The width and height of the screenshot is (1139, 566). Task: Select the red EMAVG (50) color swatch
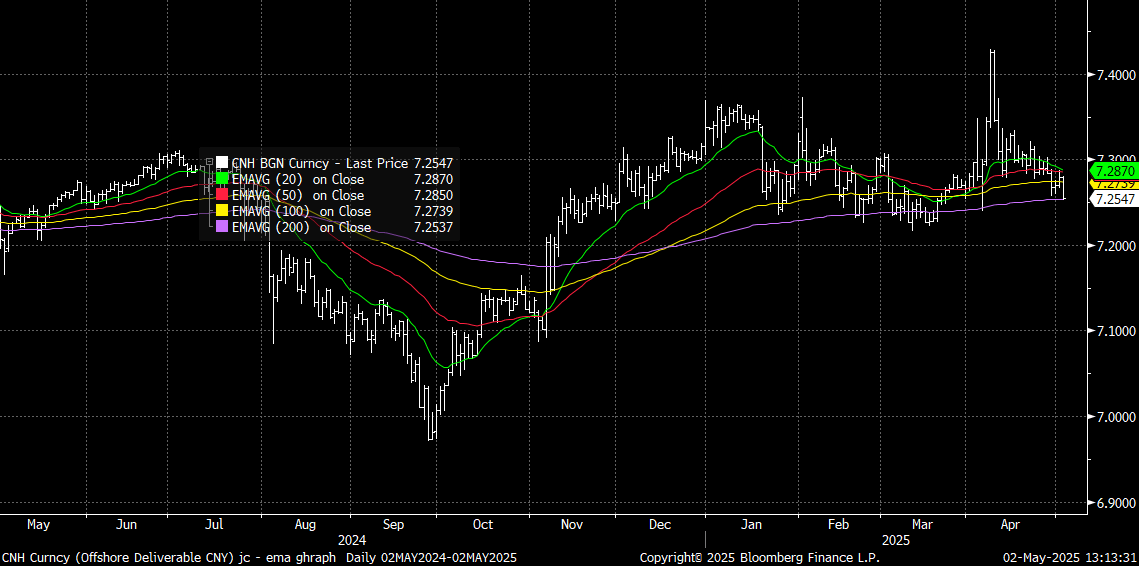(222, 195)
